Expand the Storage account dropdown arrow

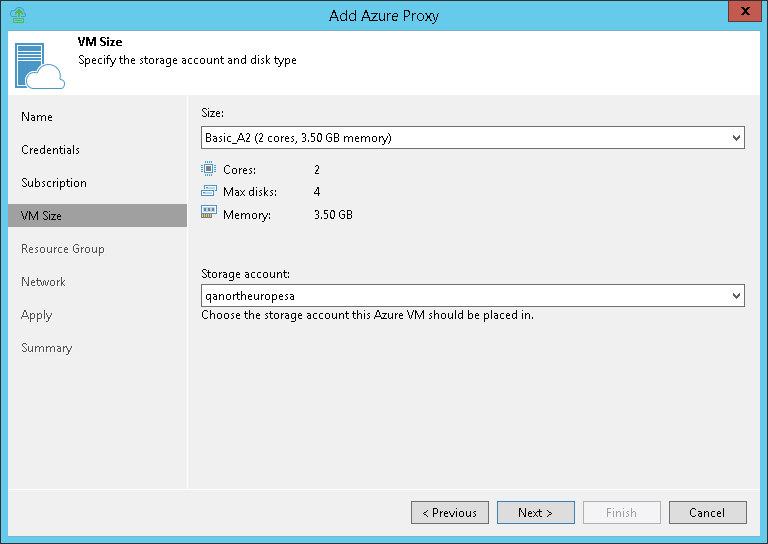[736, 296]
